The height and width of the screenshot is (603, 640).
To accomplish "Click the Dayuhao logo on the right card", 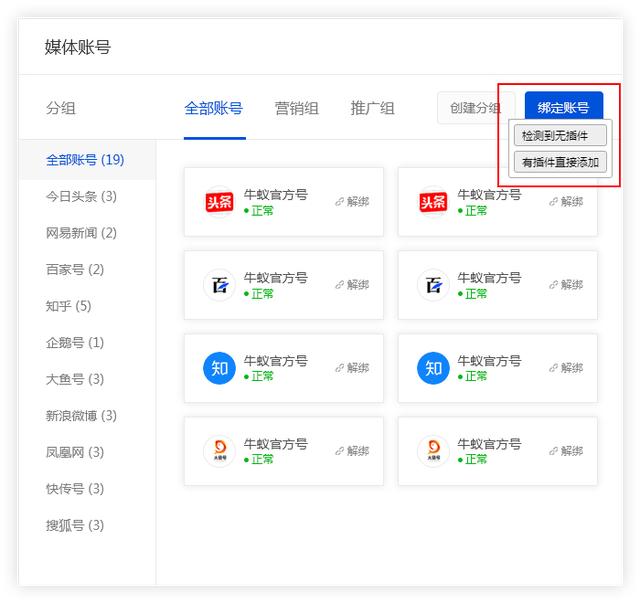I will 433,451.
